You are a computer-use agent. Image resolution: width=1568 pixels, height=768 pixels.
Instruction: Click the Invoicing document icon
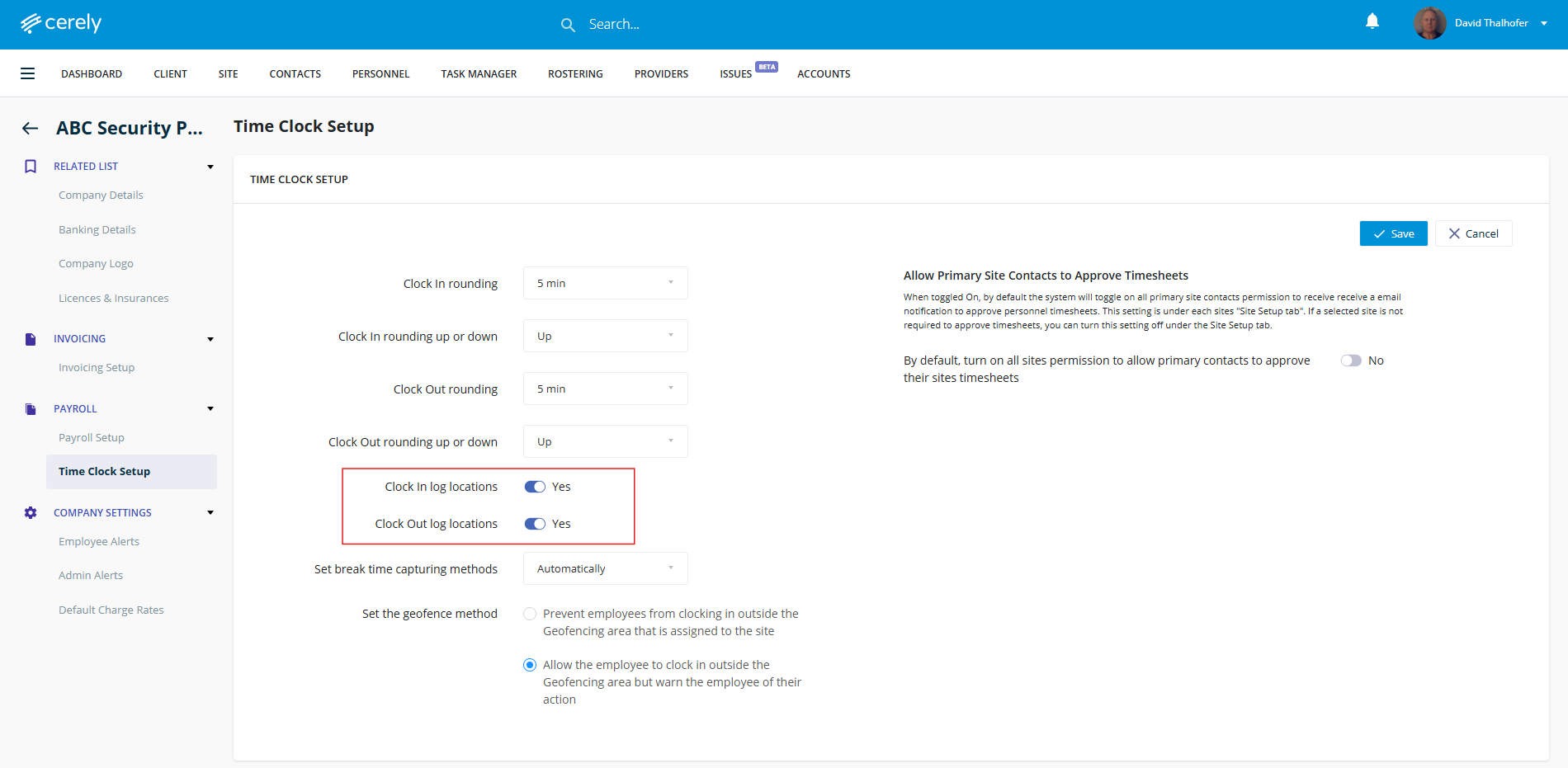pos(31,339)
